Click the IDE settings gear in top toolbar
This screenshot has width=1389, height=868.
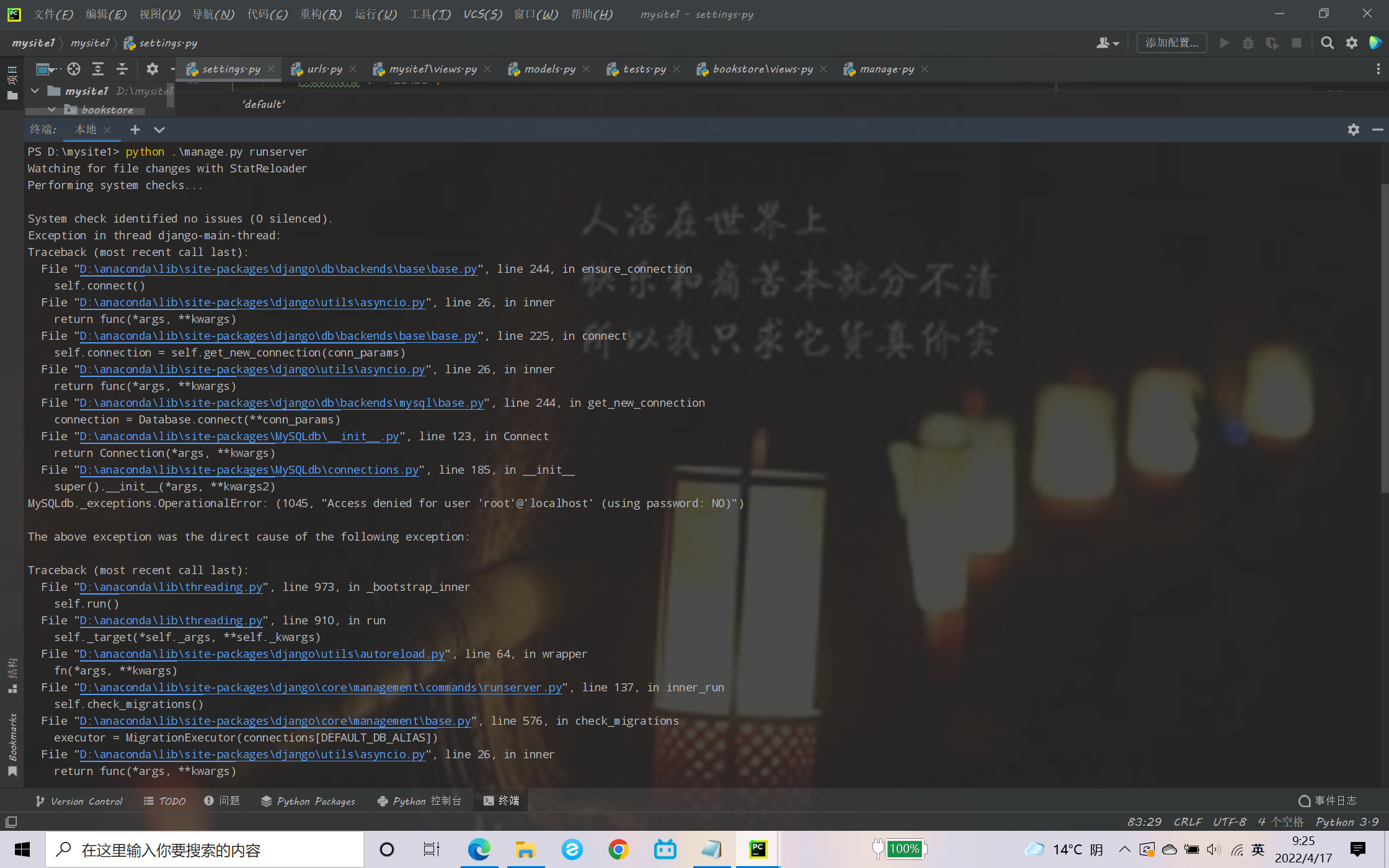click(1352, 43)
